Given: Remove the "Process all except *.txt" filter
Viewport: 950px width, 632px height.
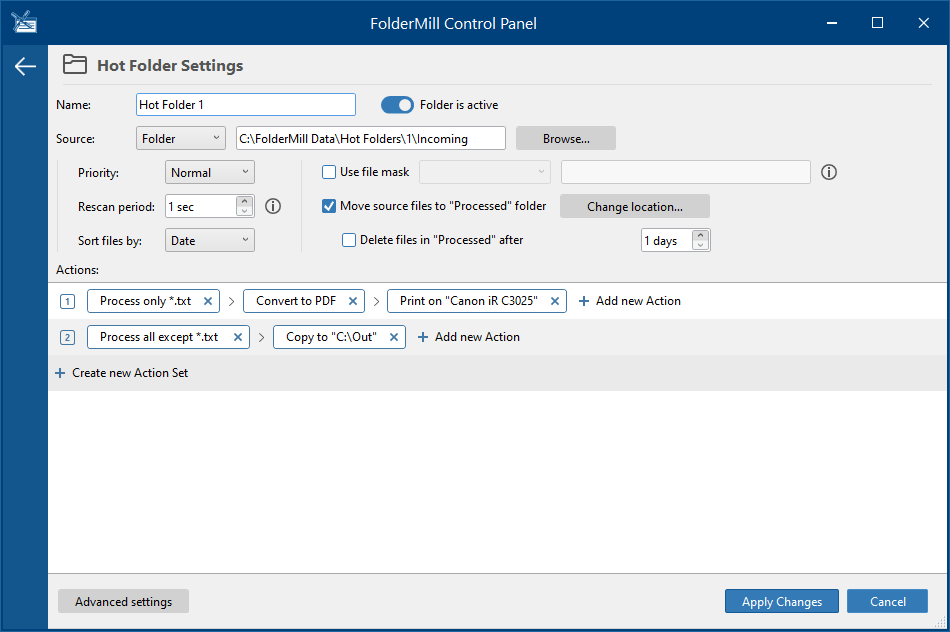Looking at the screenshot, I should coord(238,337).
